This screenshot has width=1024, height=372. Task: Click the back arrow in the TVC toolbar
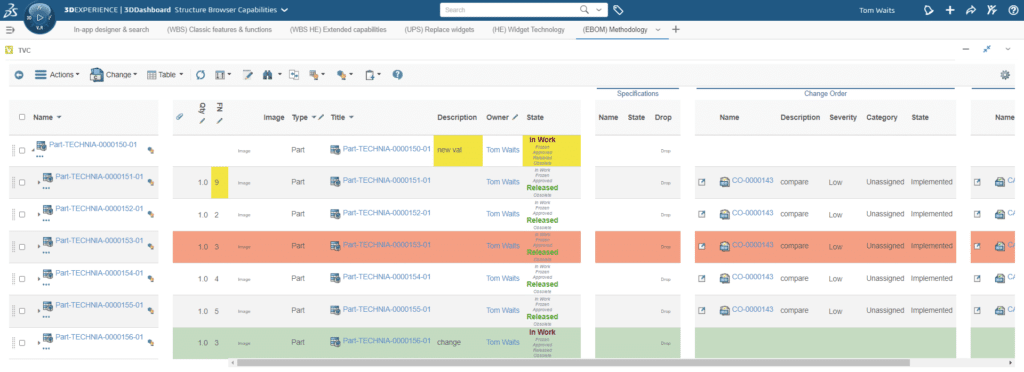coord(19,75)
